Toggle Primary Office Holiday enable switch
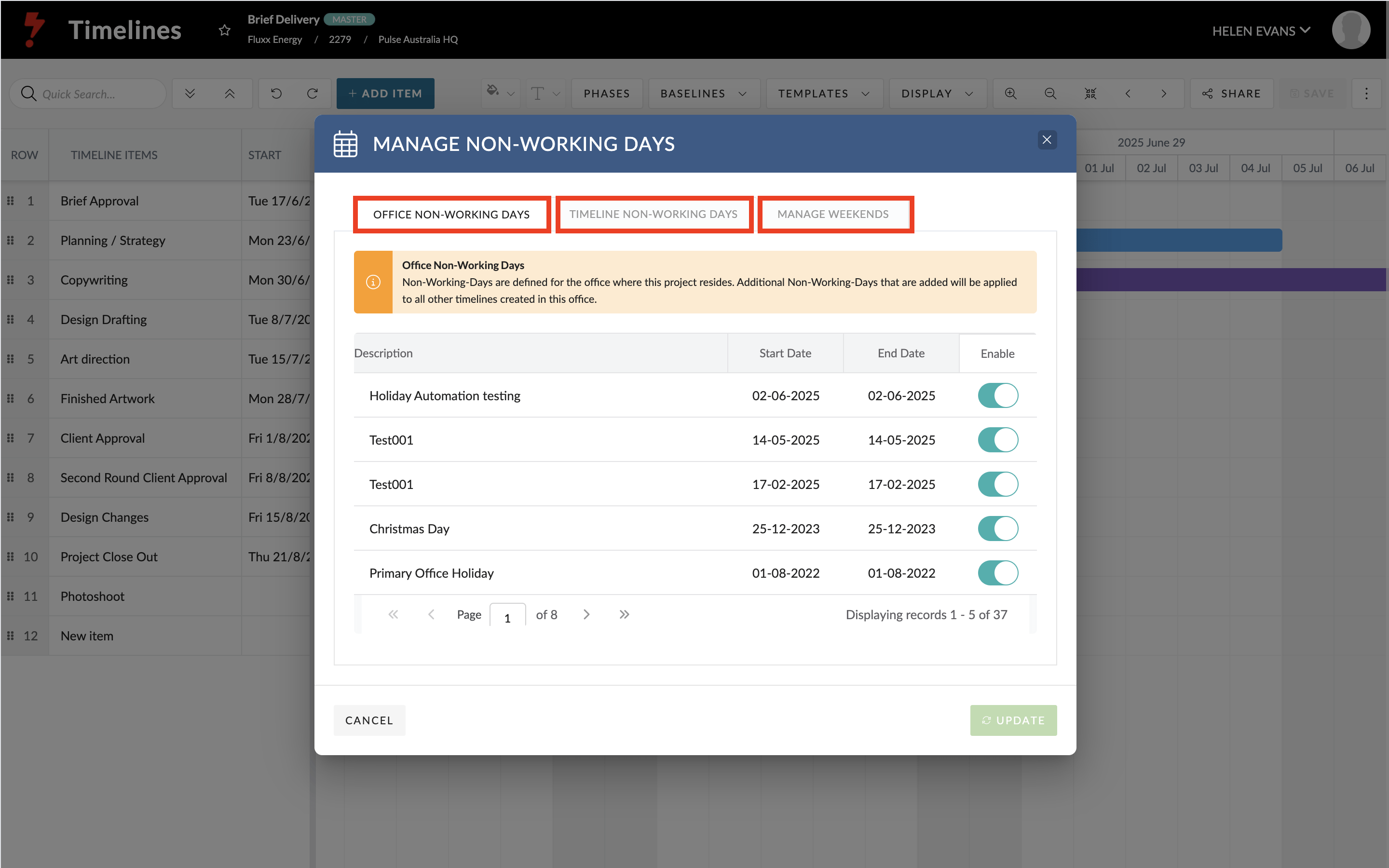Screen dimensions: 1389x868 point(997,573)
